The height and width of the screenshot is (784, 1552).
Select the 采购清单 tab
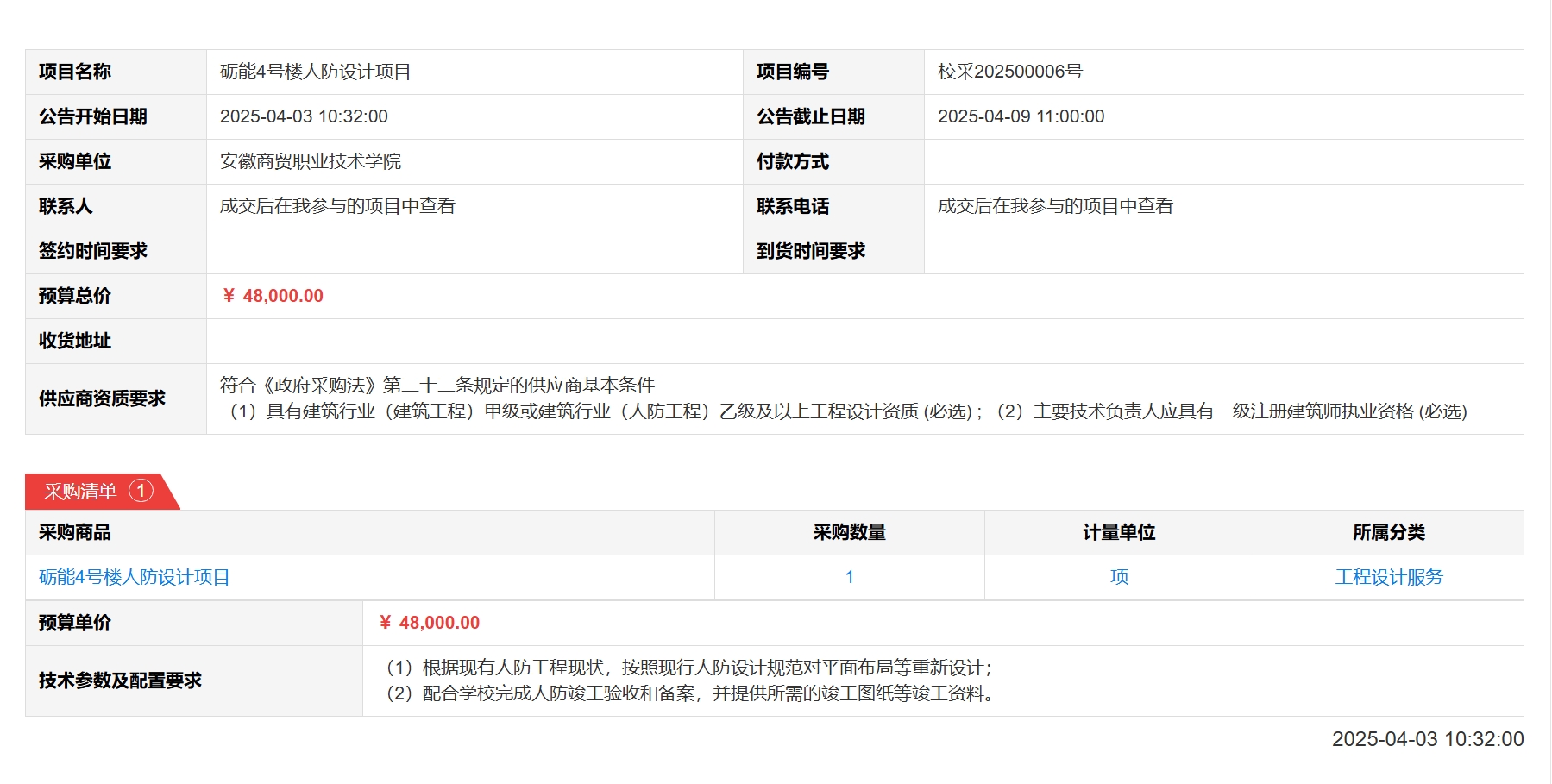81,492
